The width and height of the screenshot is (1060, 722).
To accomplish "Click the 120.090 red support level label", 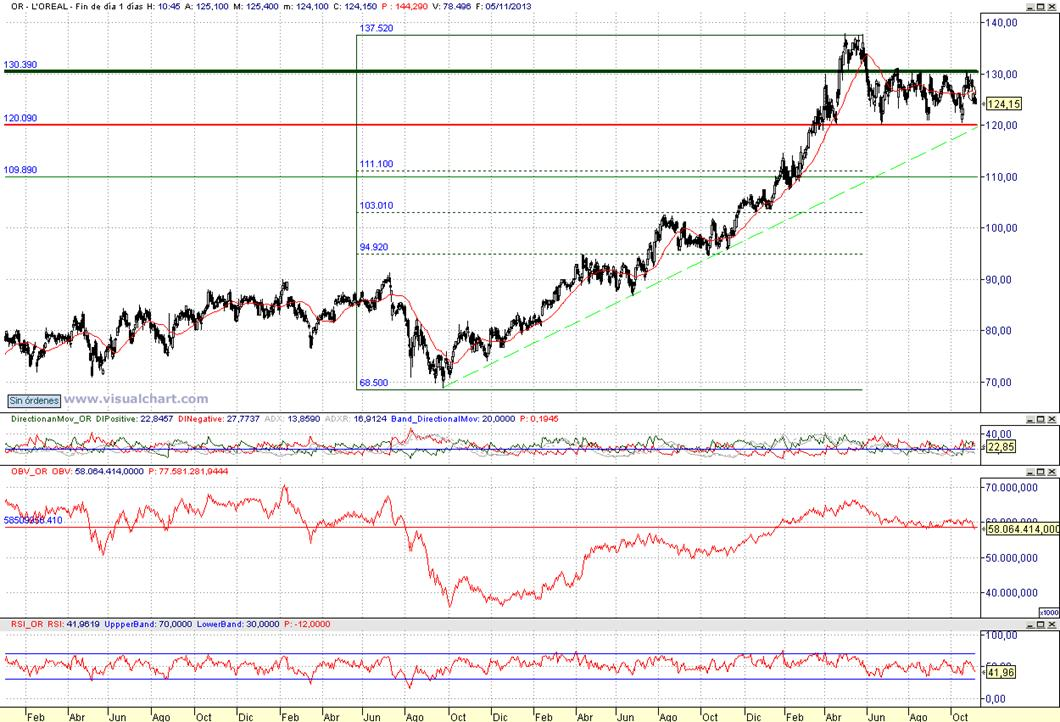I will (20, 118).
